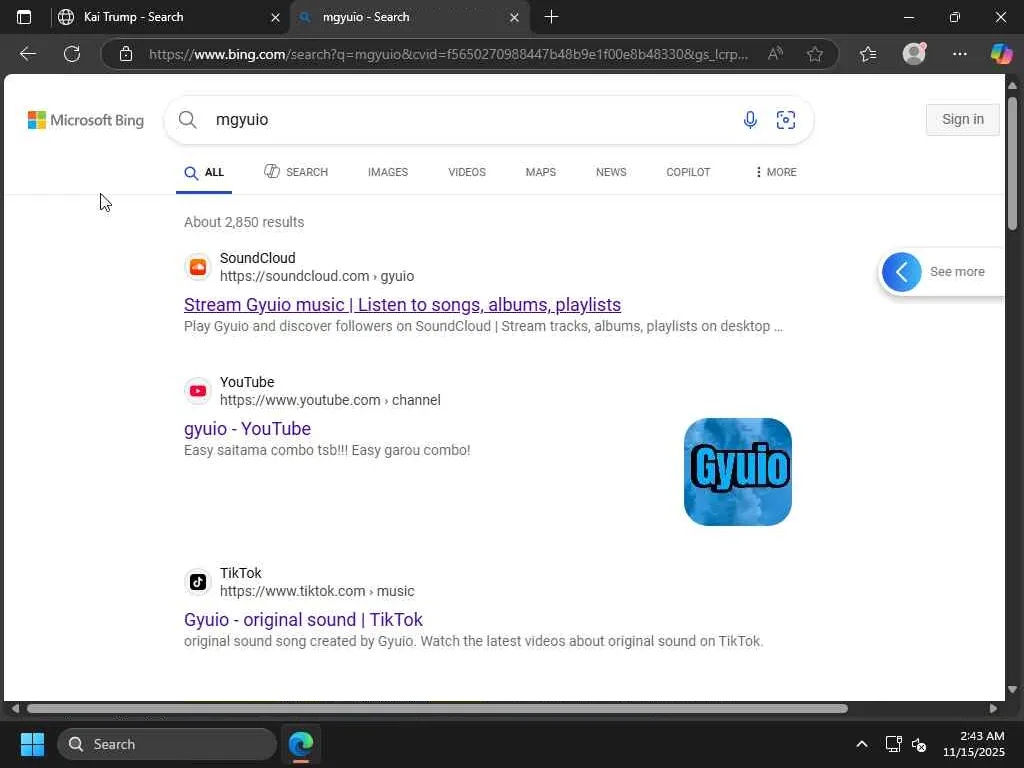The width and height of the screenshot is (1024, 768).
Task: Switch to NEWS results
Action: (611, 172)
